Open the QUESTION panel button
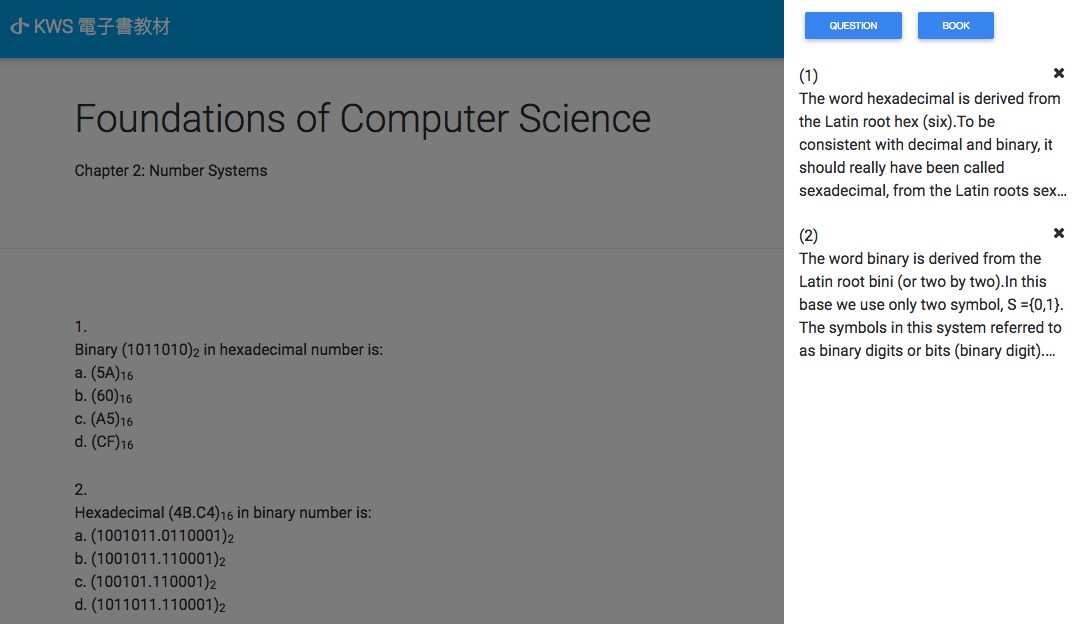The image size is (1080, 624). tap(853, 25)
